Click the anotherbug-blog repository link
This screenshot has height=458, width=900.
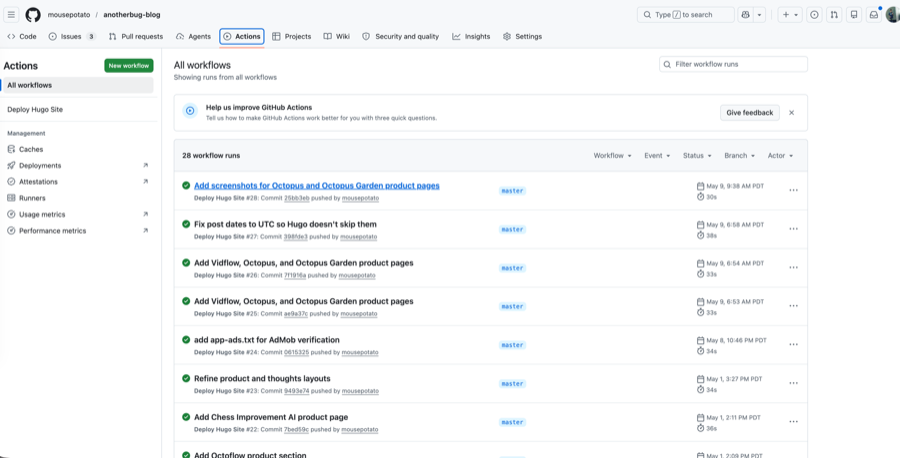[132, 14]
